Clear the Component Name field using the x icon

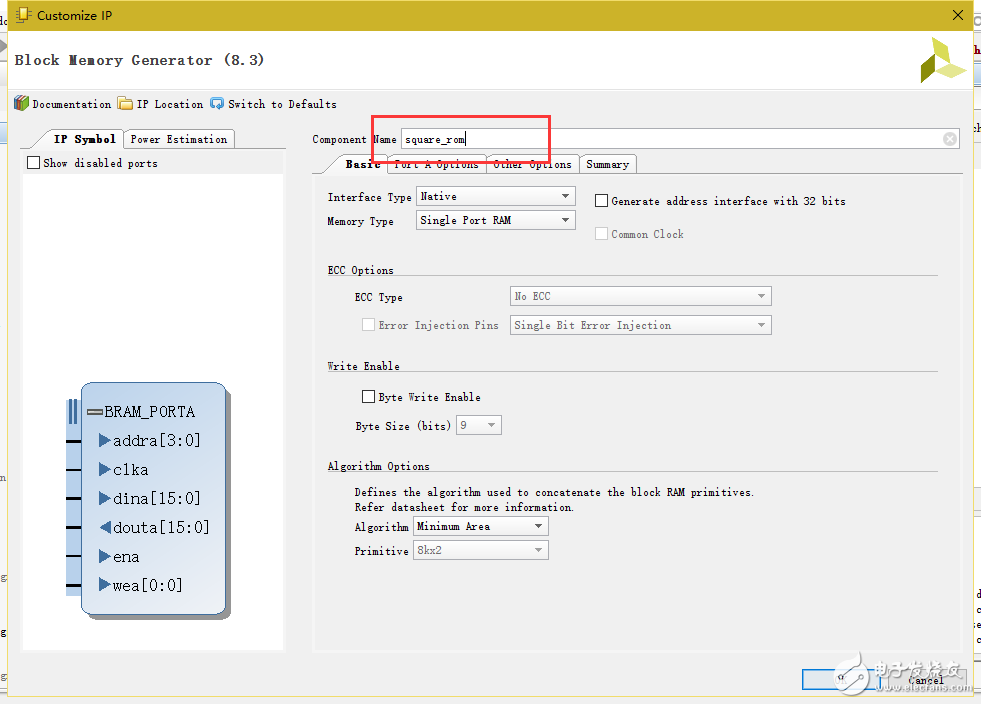click(x=949, y=139)
